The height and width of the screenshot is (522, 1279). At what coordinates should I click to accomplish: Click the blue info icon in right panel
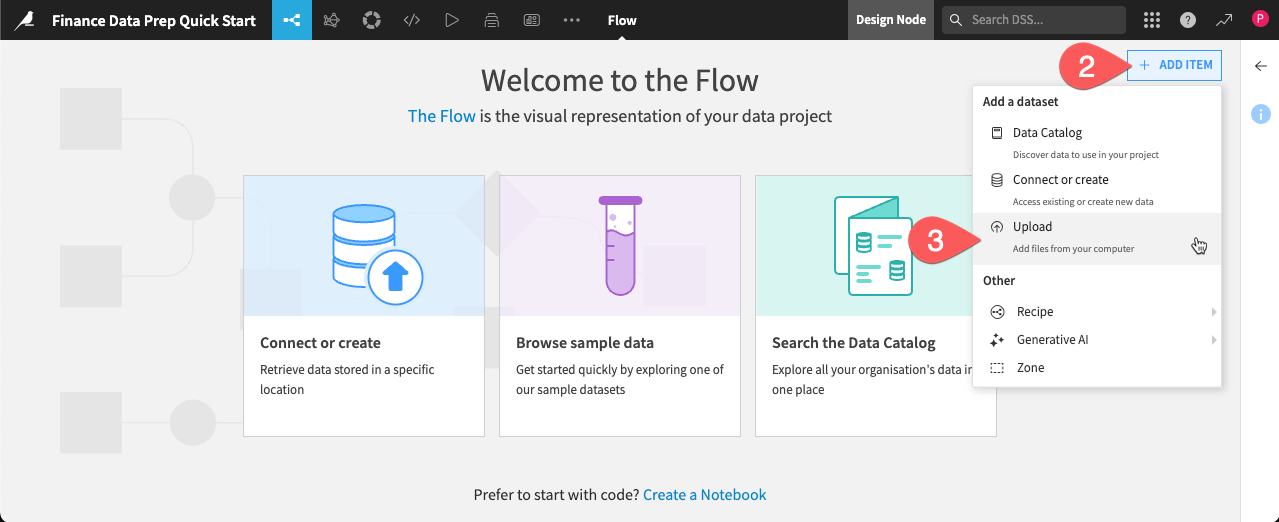tap(1260, 114)
